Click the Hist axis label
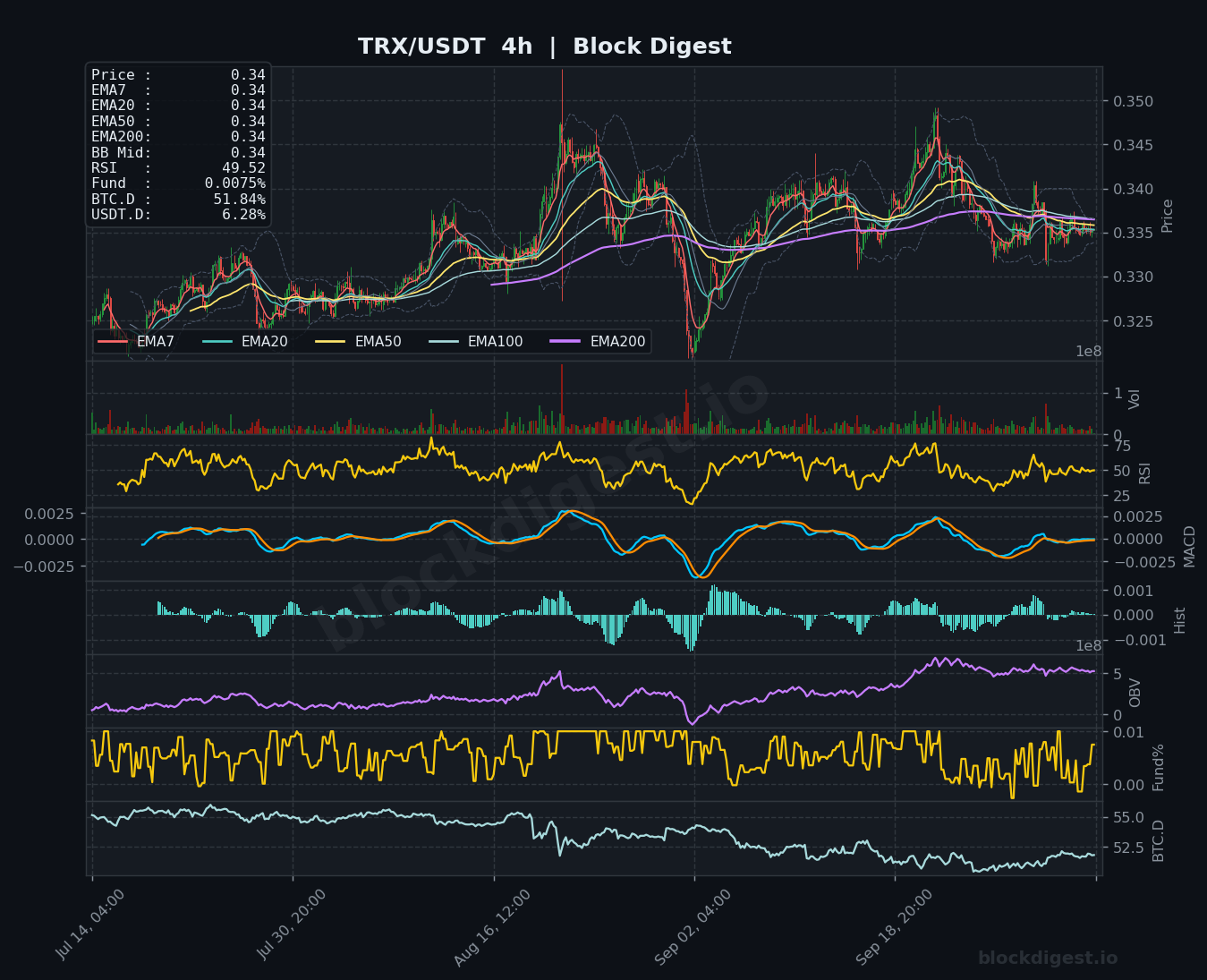The height and width of the screenshot is (980, 1207). 1179,620
